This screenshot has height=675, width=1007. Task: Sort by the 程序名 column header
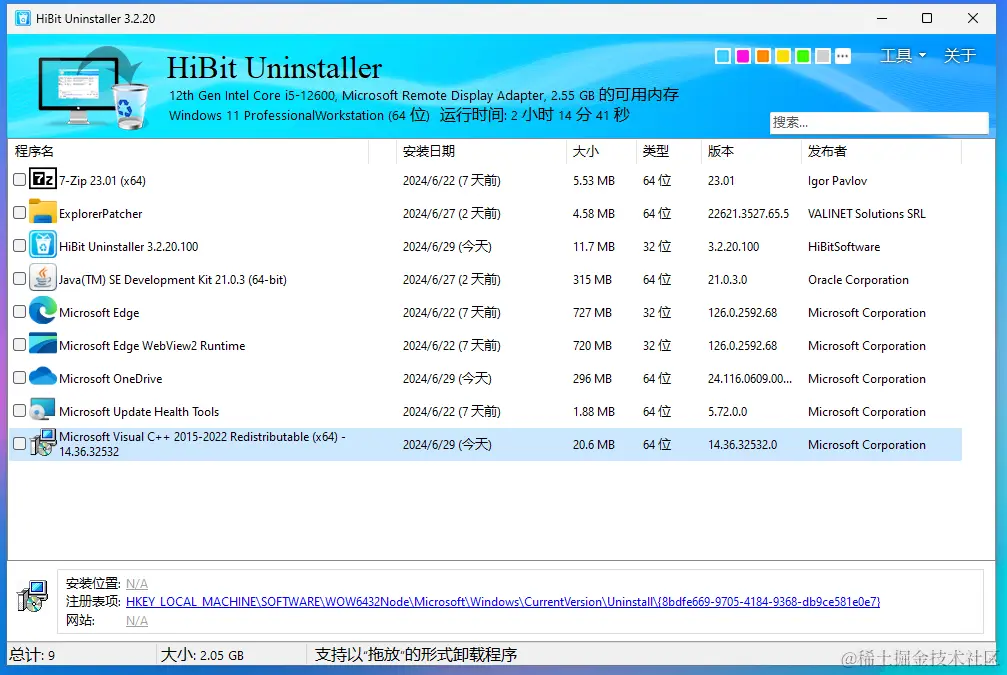click(x=189, y=152)
